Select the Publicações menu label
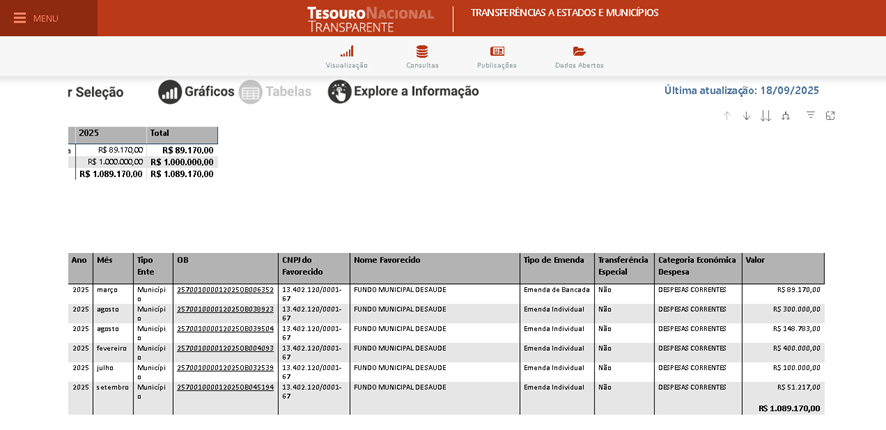This screenshot has width=886, height=430. 497,66
